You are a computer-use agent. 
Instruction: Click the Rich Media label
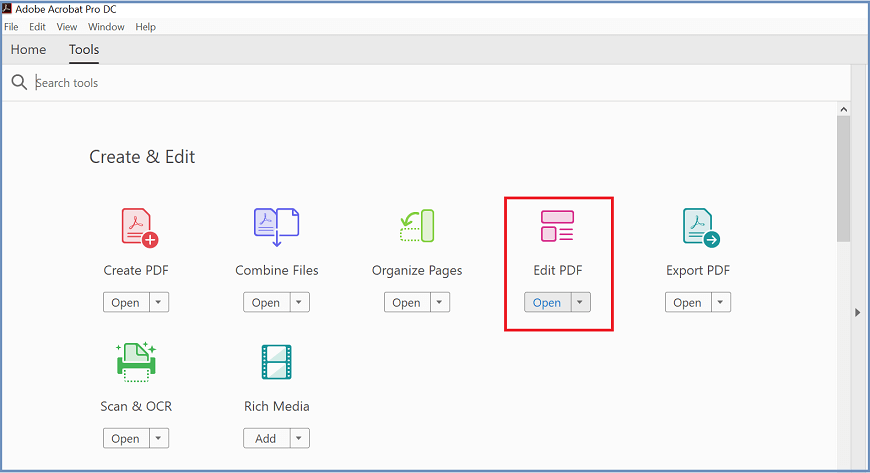point(276,406)
